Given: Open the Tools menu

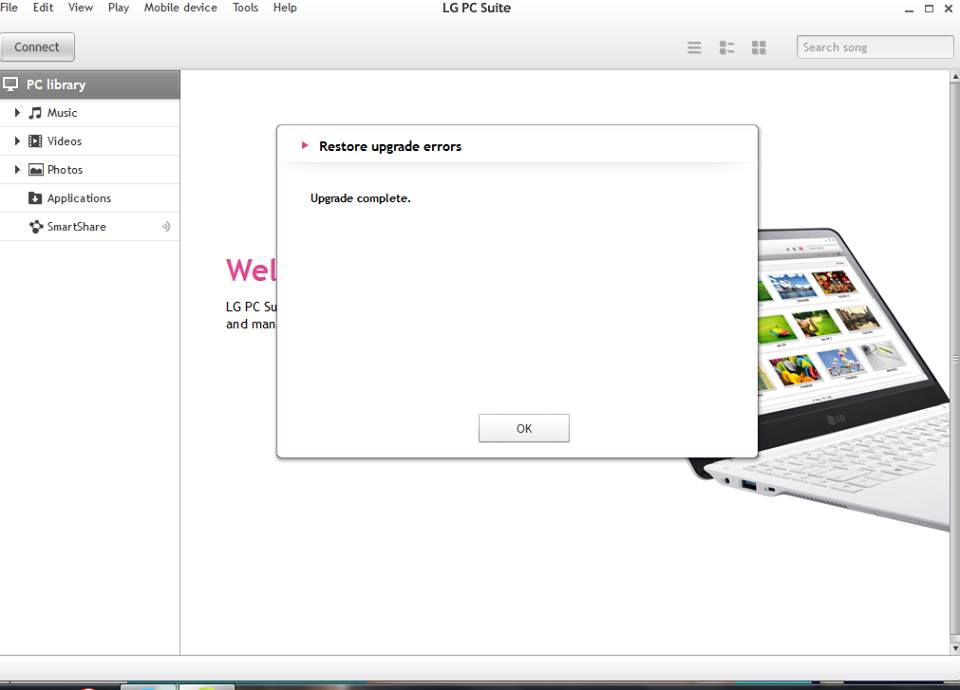Looking at the screenshot, I should pyautogui.click(x=245, y=7).
